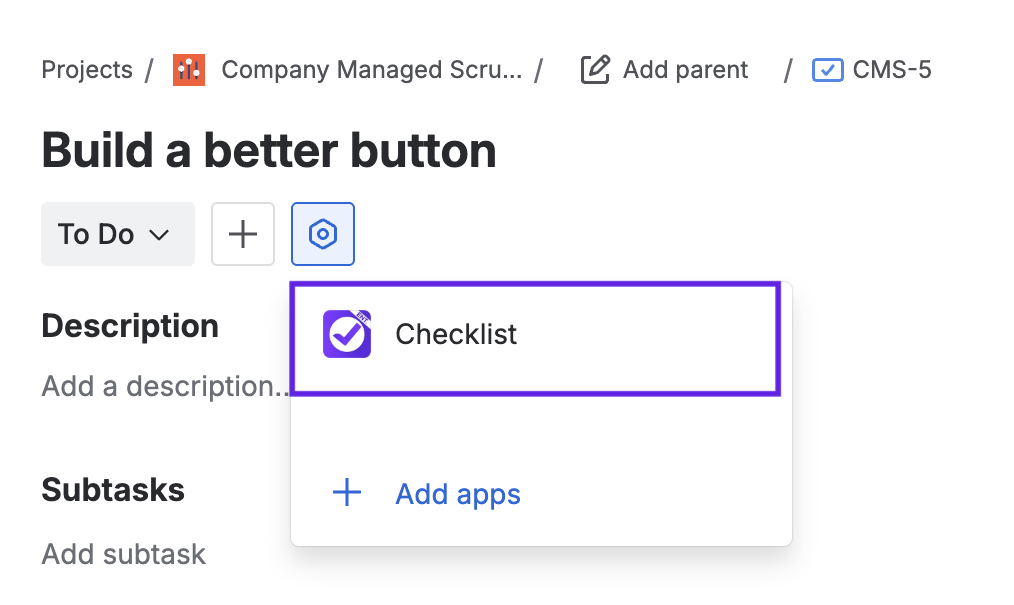Click the Build a better button title
The height and width of the screenshot is (605, 1014).
(x=269, y=151)
